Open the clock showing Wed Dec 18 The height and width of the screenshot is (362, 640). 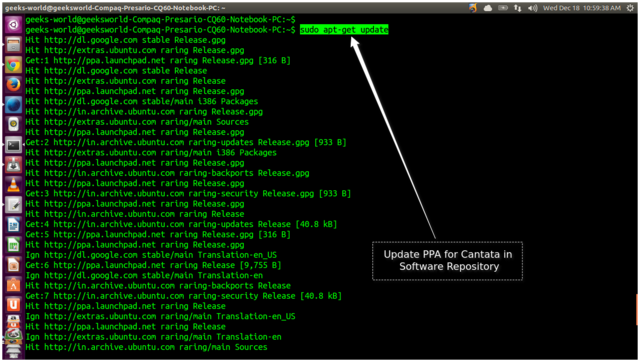582,8
